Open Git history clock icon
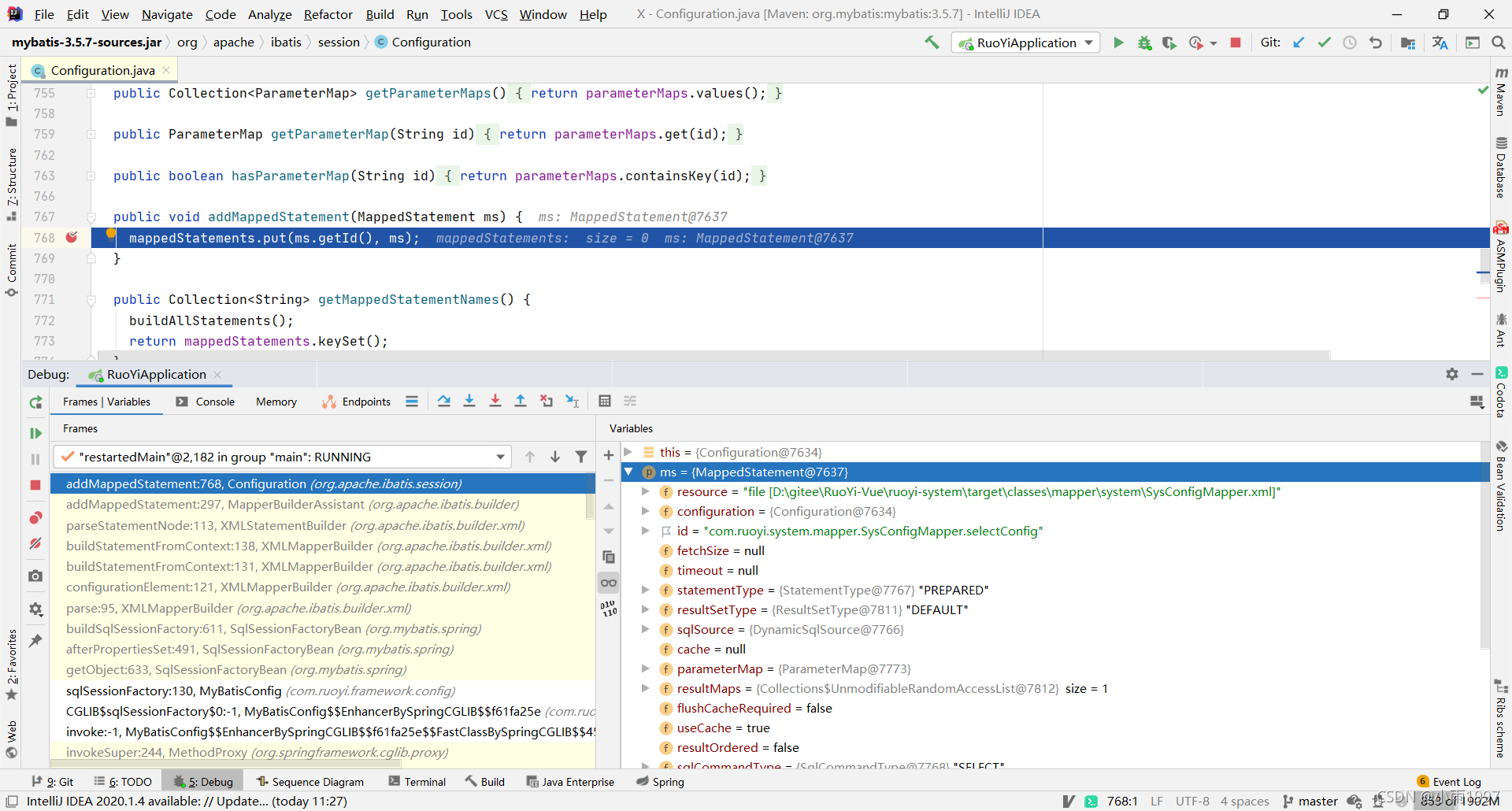 pos(1350,43)
